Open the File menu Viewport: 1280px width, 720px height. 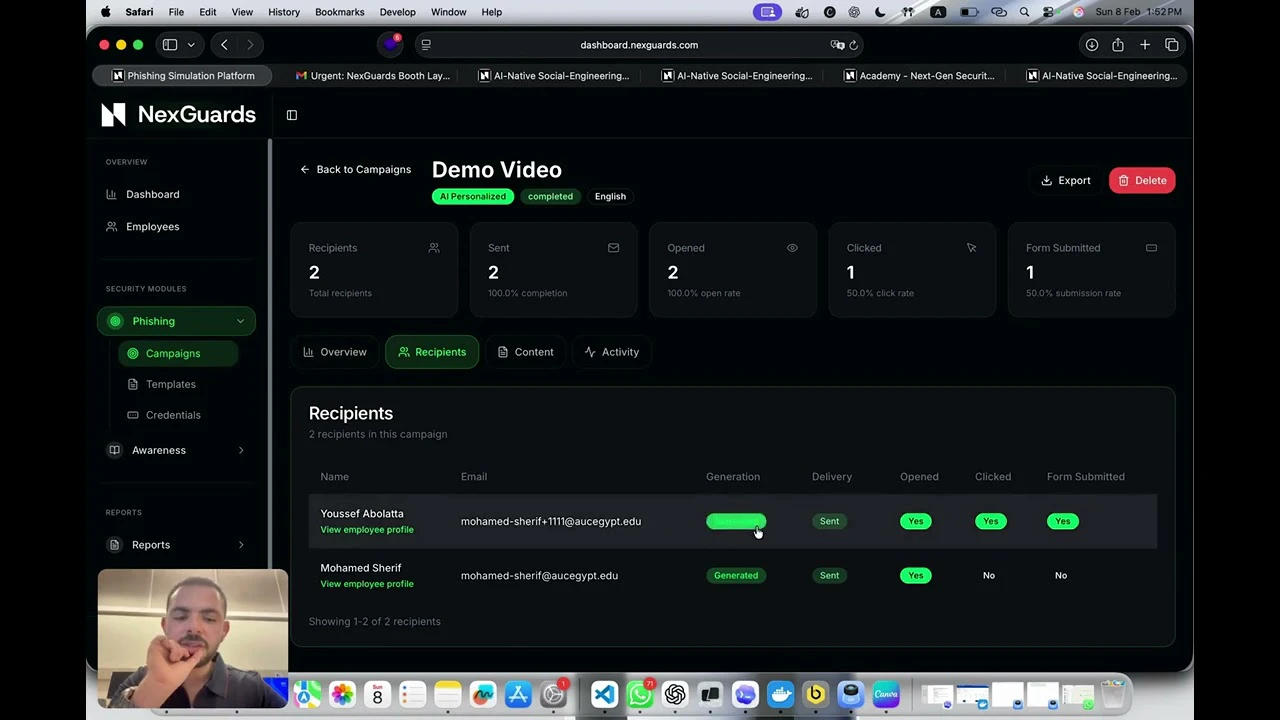176,12
